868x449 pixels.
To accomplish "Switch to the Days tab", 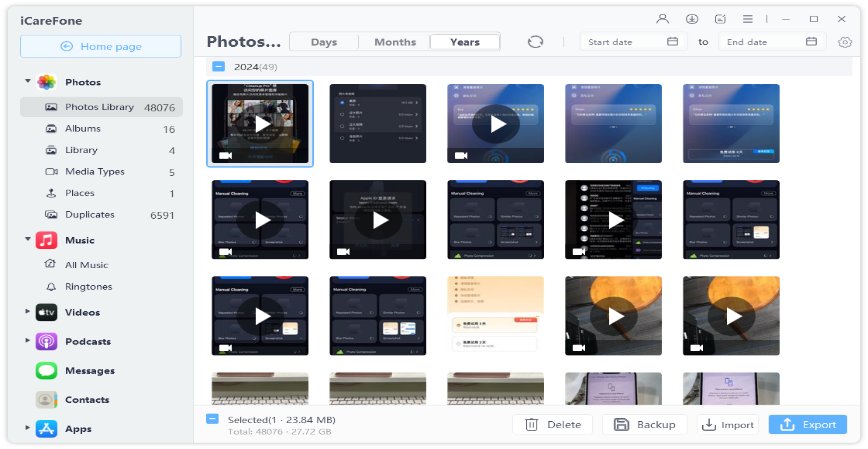I will (324, 42).
